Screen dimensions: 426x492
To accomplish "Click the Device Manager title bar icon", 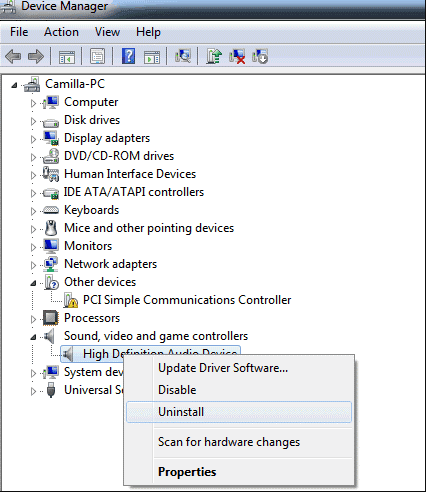I will 8,7.
